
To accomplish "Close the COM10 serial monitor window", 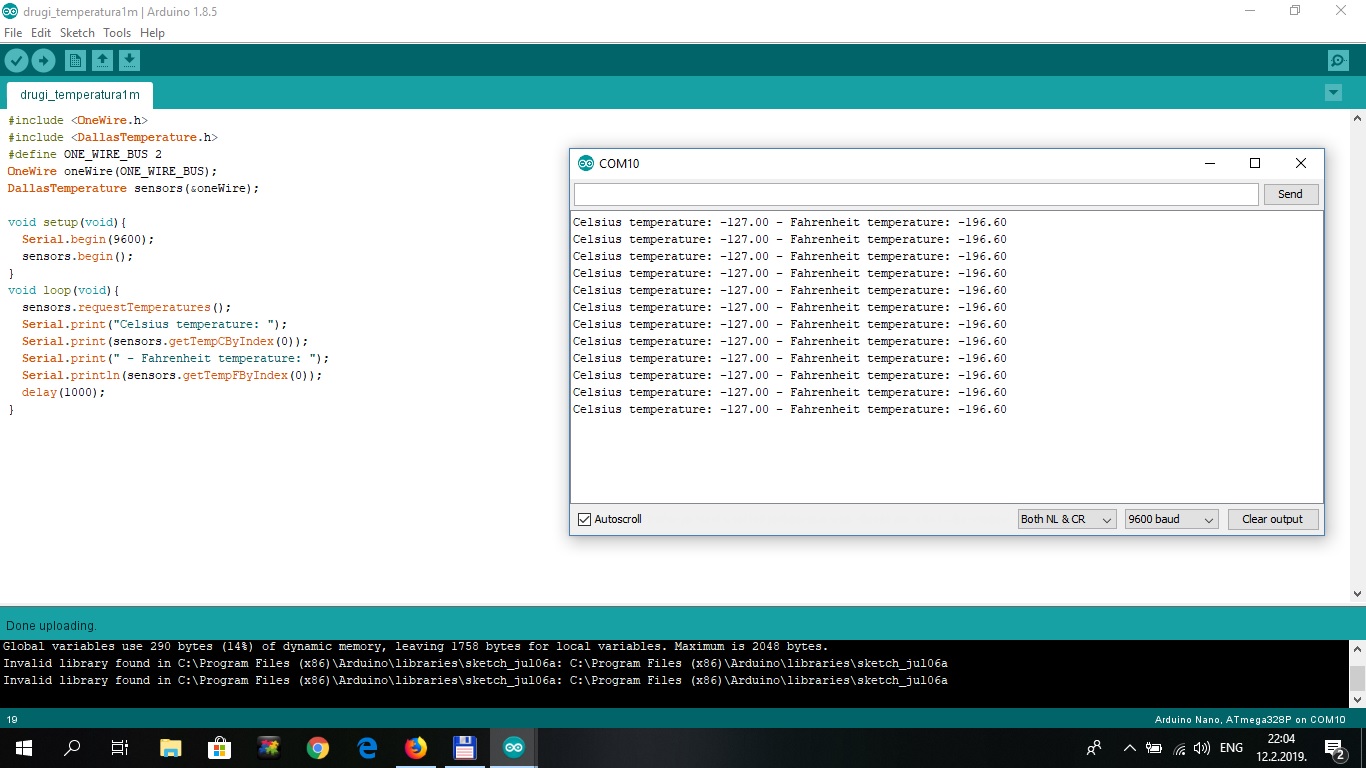I will (x=1301, y=163).
